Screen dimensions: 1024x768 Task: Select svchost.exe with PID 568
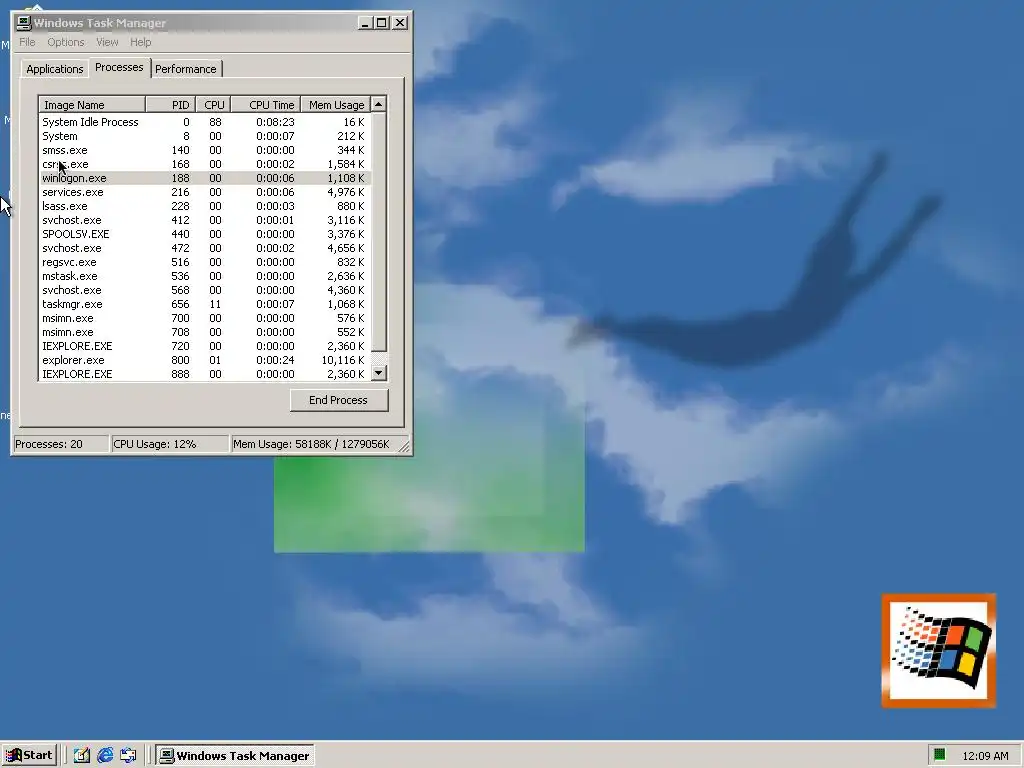204,290
